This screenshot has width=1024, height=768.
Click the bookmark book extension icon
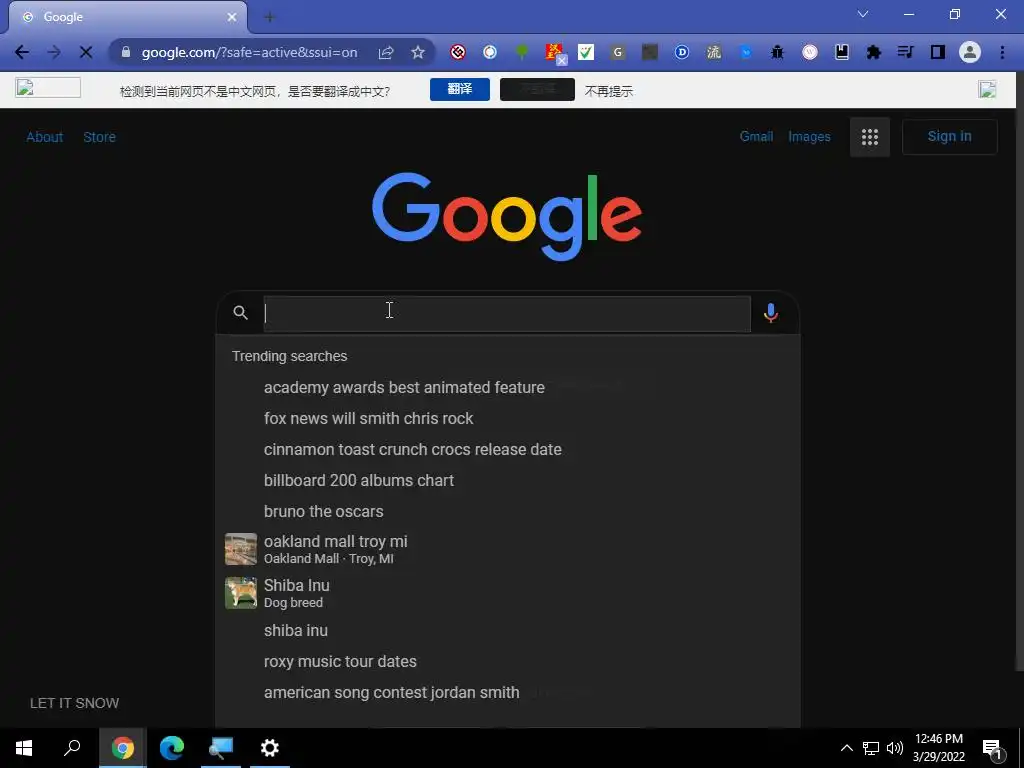[x=842, y=52]
